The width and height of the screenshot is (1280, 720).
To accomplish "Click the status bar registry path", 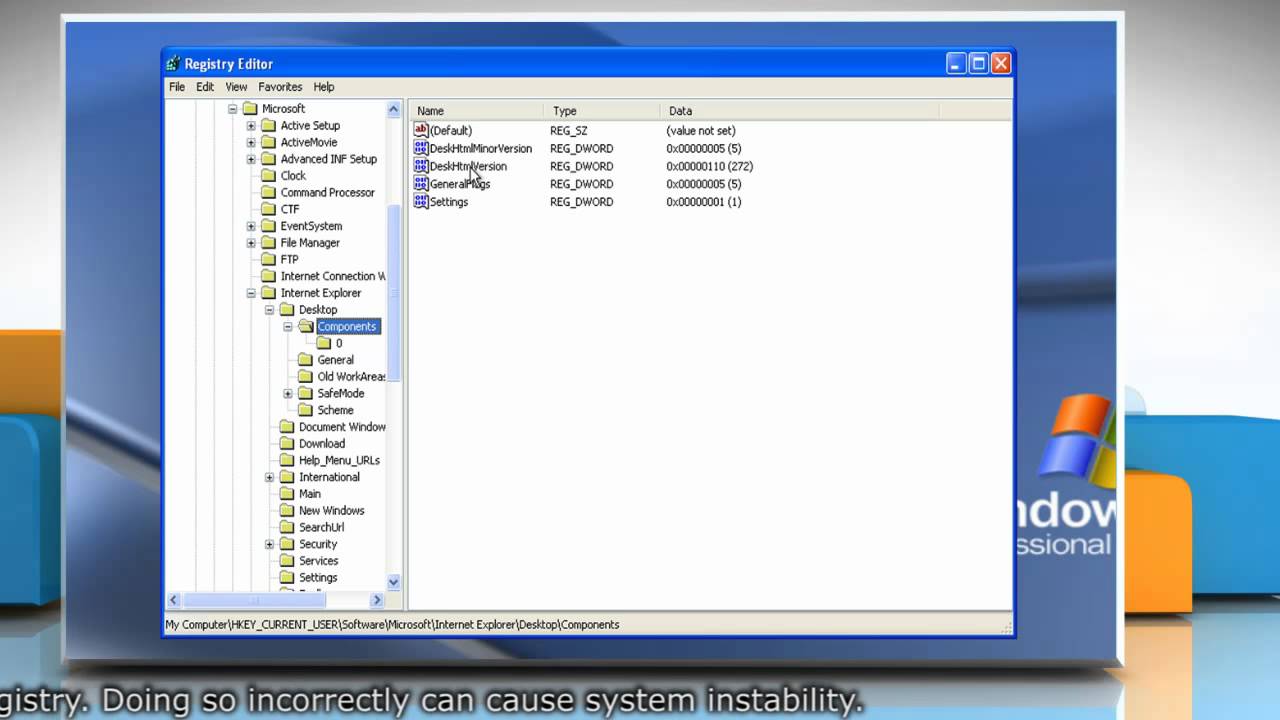I will pos(392,625).
